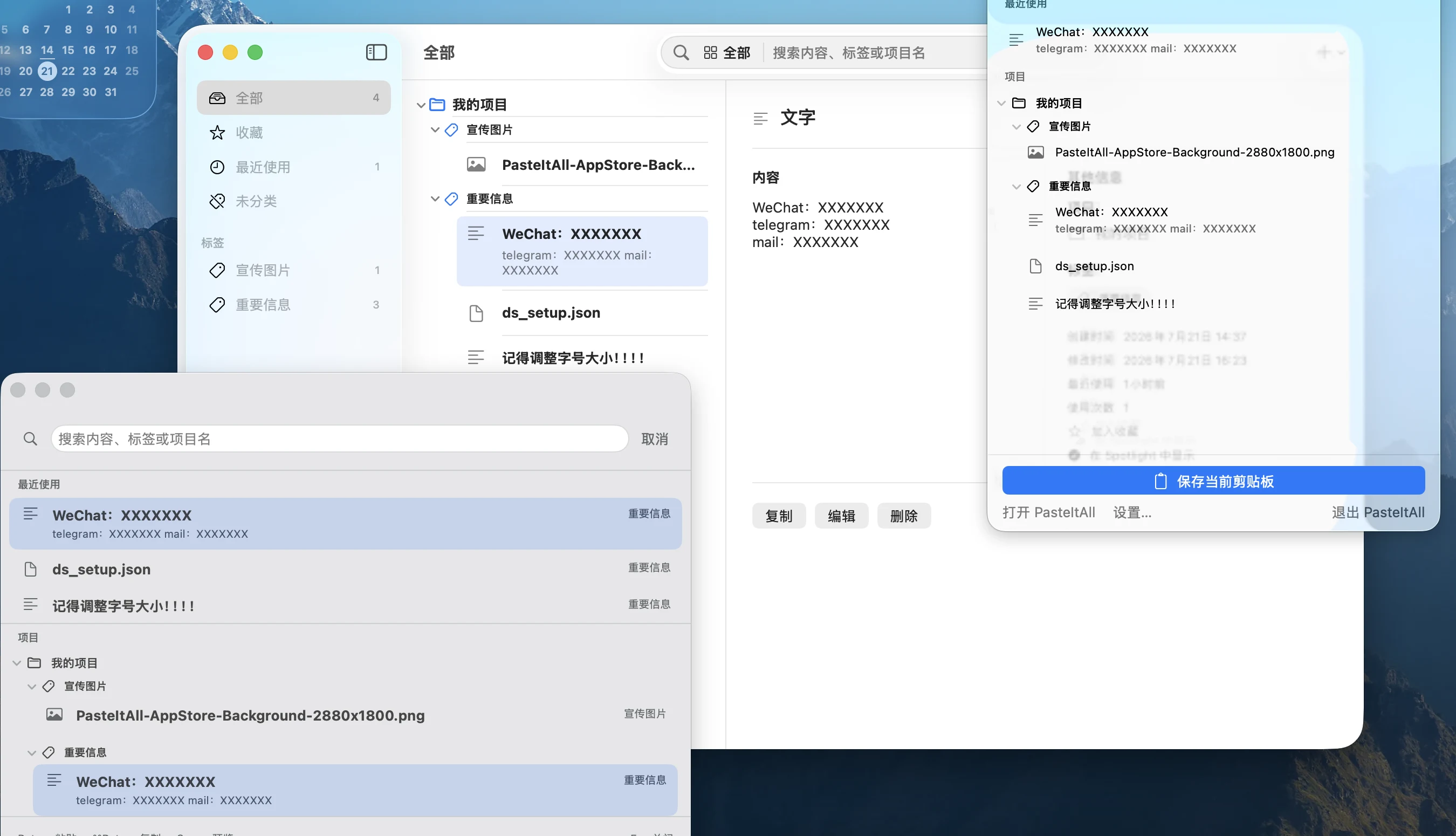The height and width of the screenshot is (836, 1456).
Task: Toggle the sidebar in main PasteItAll window
Action: click(376, 52)
